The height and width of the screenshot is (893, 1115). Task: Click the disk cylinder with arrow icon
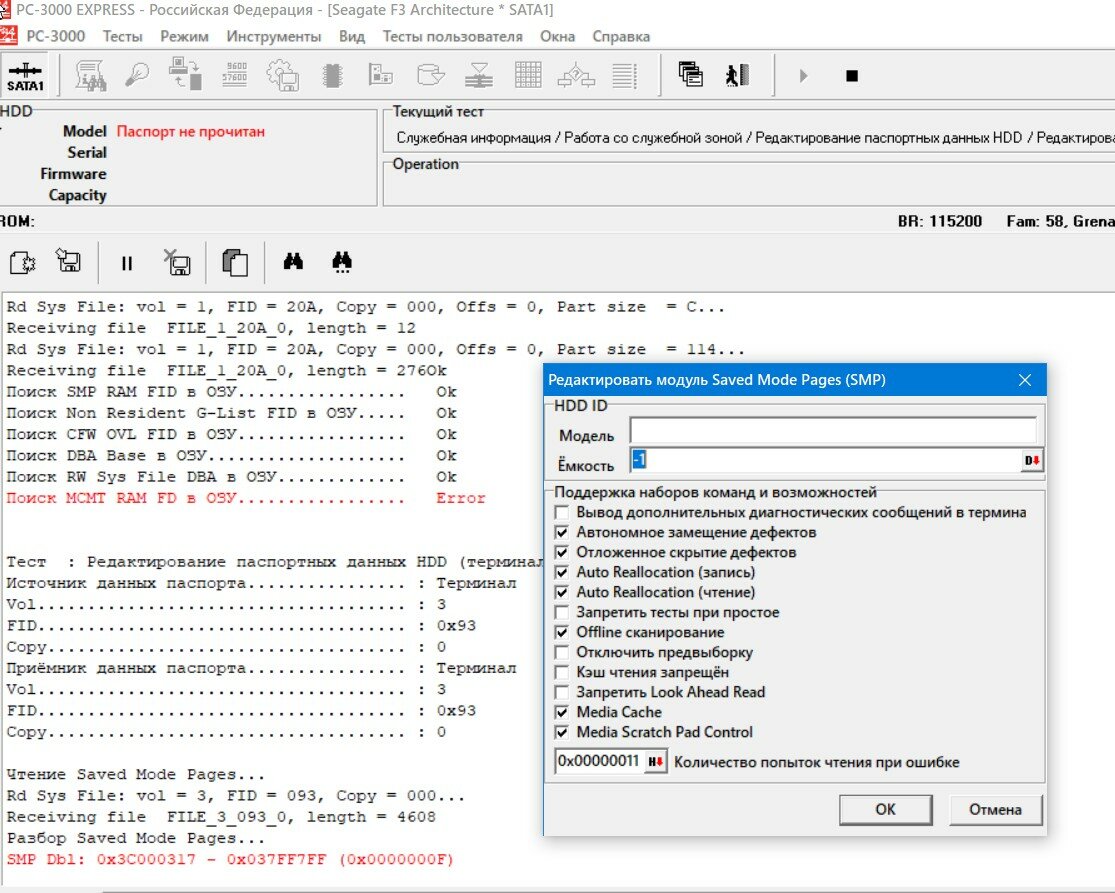(430, 75)
